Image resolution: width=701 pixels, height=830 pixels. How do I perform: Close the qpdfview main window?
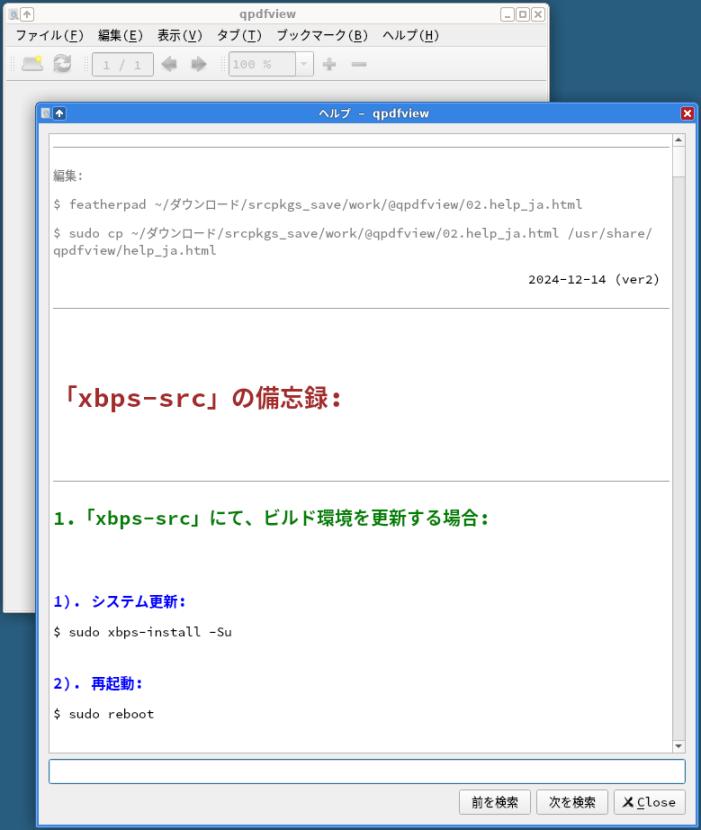537,14
